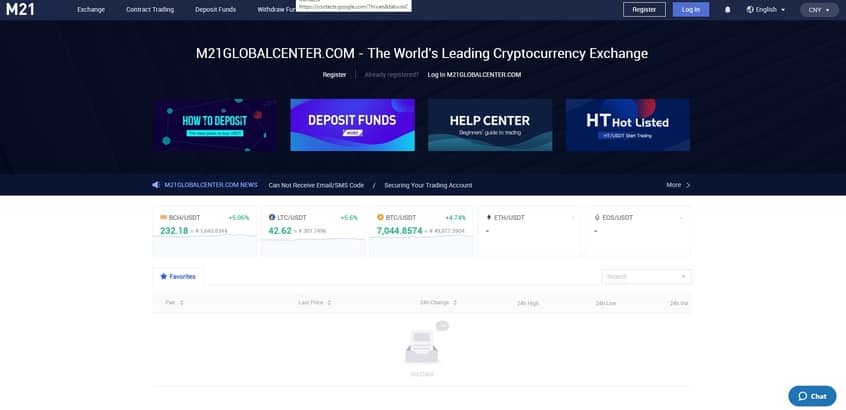This screenshot has height=410, width=846.
Task: Open the Exchange menu
Action: pos(91,10)
